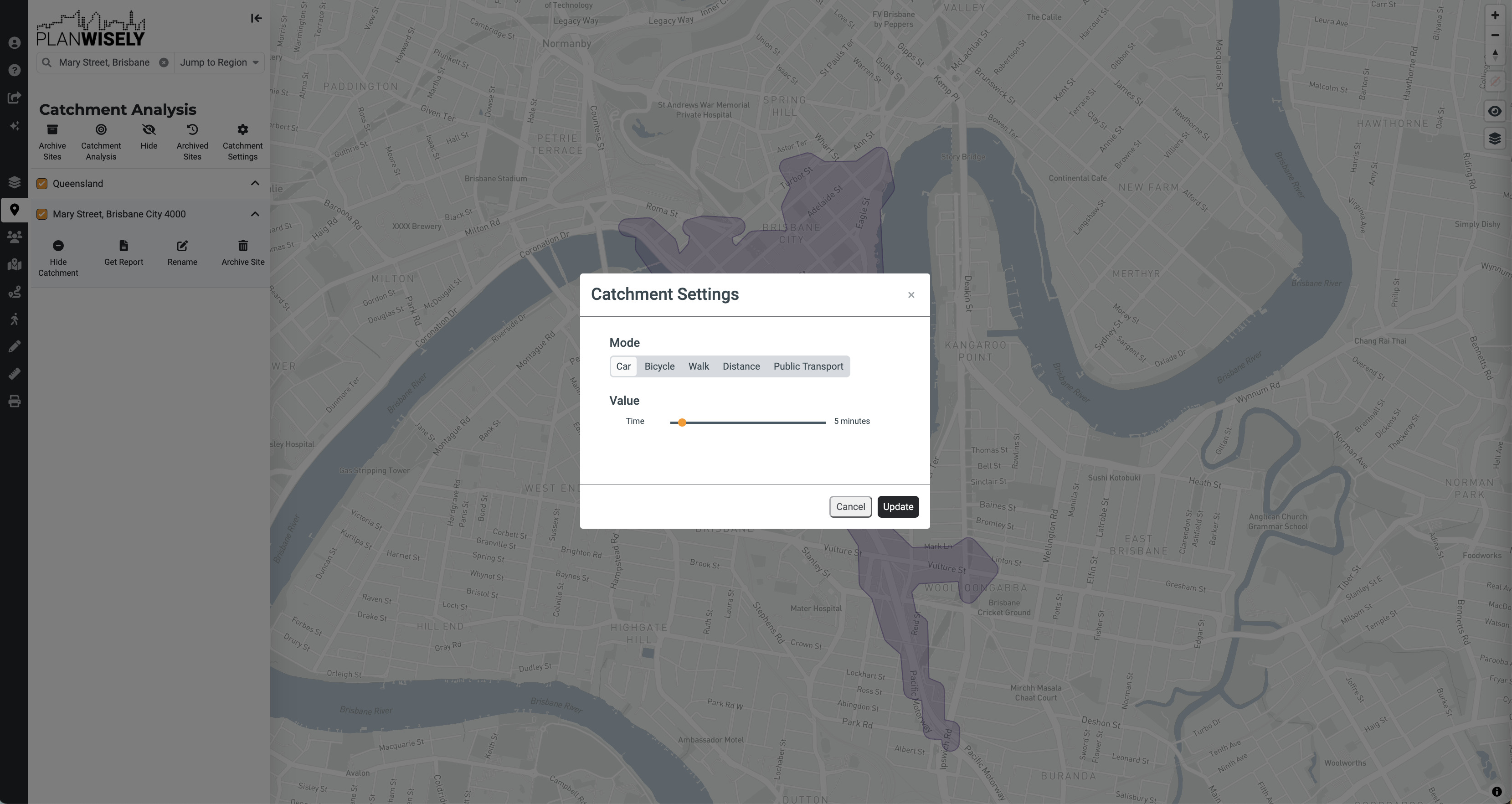Viewport: 1512px width, 804px height.
Task: Open Catchment Analysis panel
Action: (x=99, y=141)
